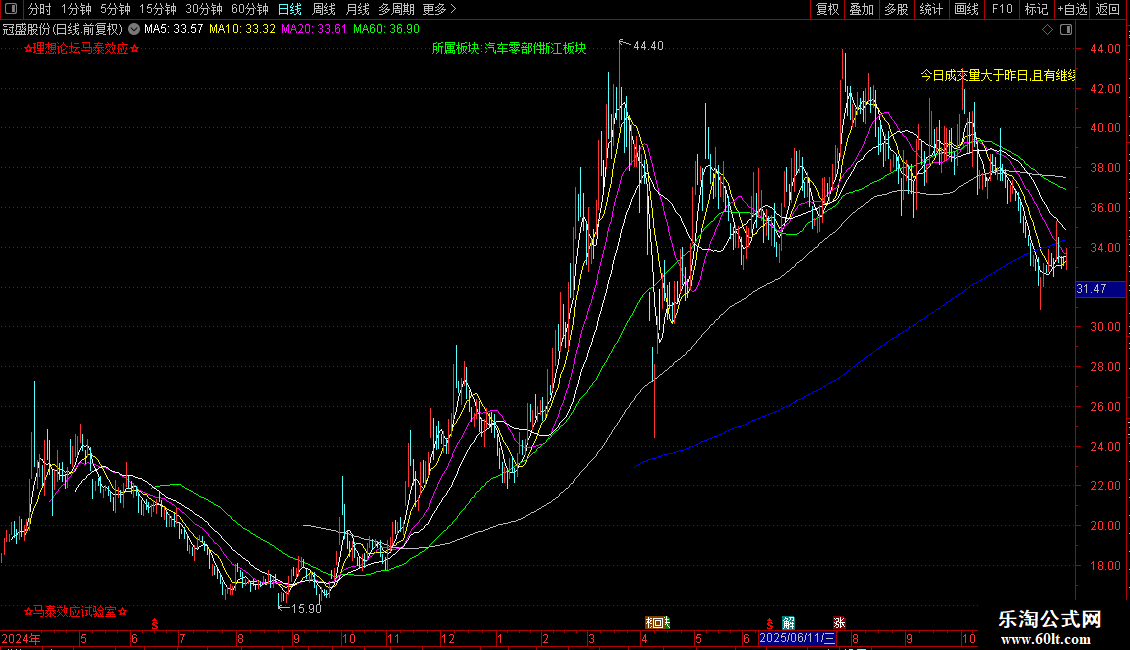Click the diamond icon above the price axis
The height and width of the screenshot is (650, 1130).
coord(1047,30)
